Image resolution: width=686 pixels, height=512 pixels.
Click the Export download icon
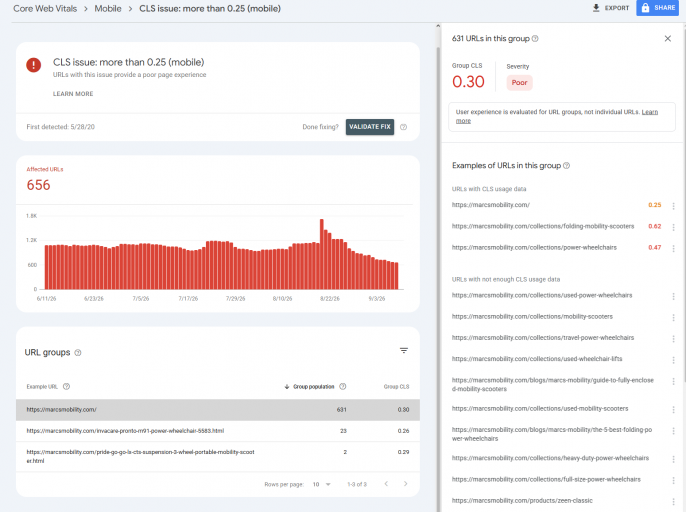click(596, 8)
